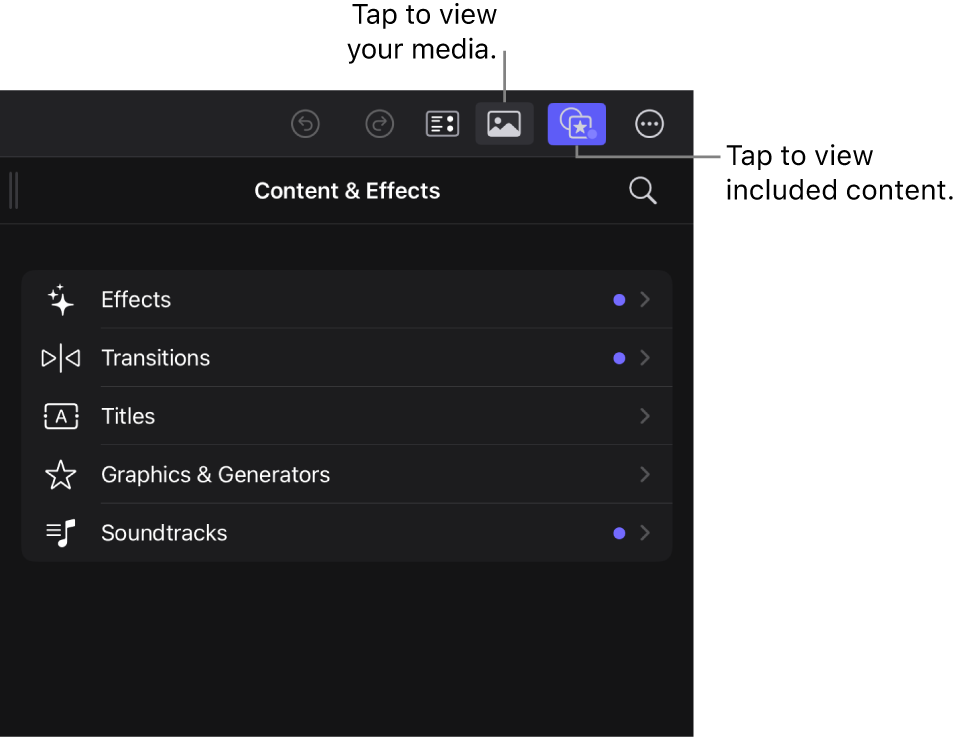Screen dimensions: 976x738
Task: Click the Graphics & Generators star icon
Action: coord(60,474)
